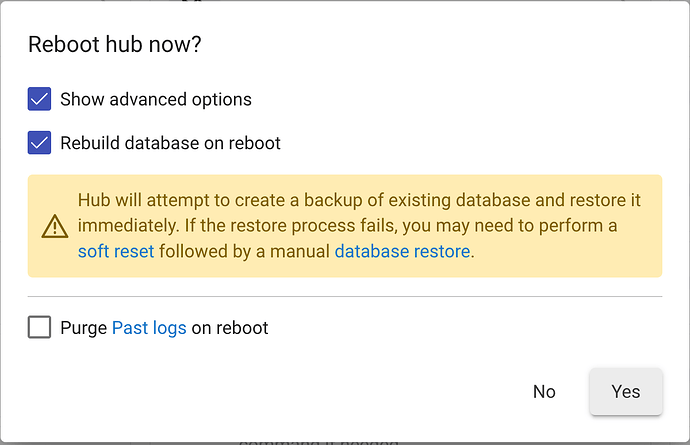The height and width of the screenshot is (445, 690).
Task: Confirm the reboot with Yes
Action: 626,391
